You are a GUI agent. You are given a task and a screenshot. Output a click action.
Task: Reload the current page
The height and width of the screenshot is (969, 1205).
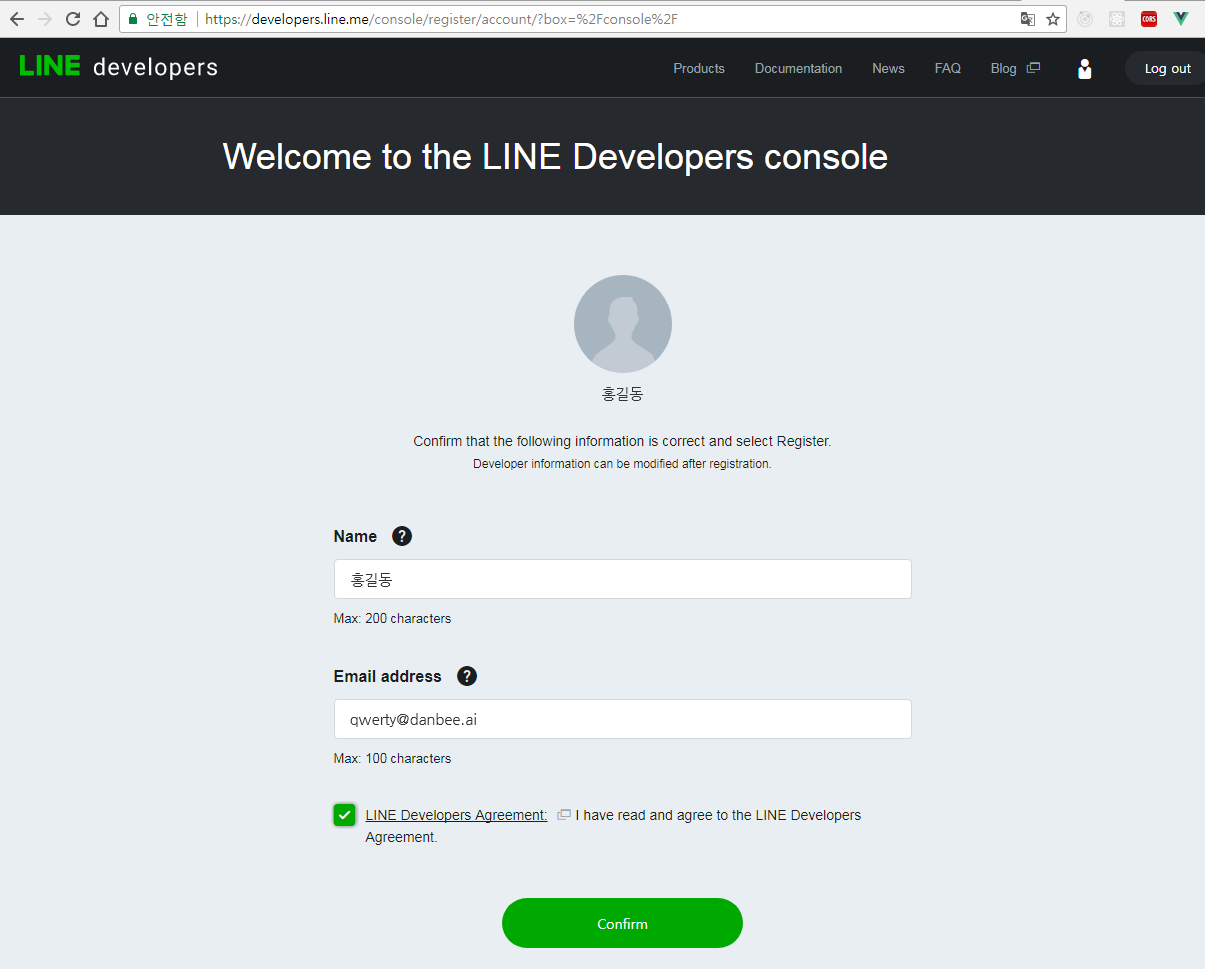coord(73,19)
